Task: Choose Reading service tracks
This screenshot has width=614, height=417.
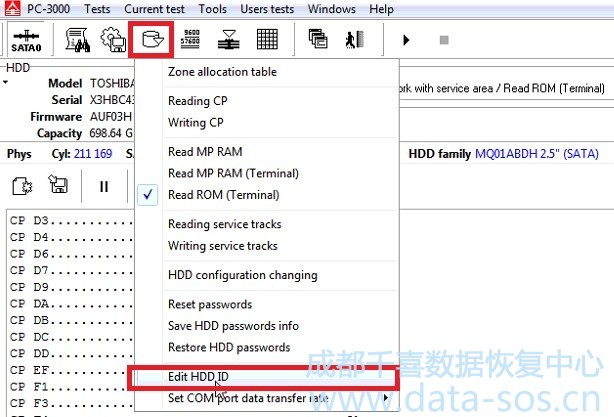Action: pos(267,224)
